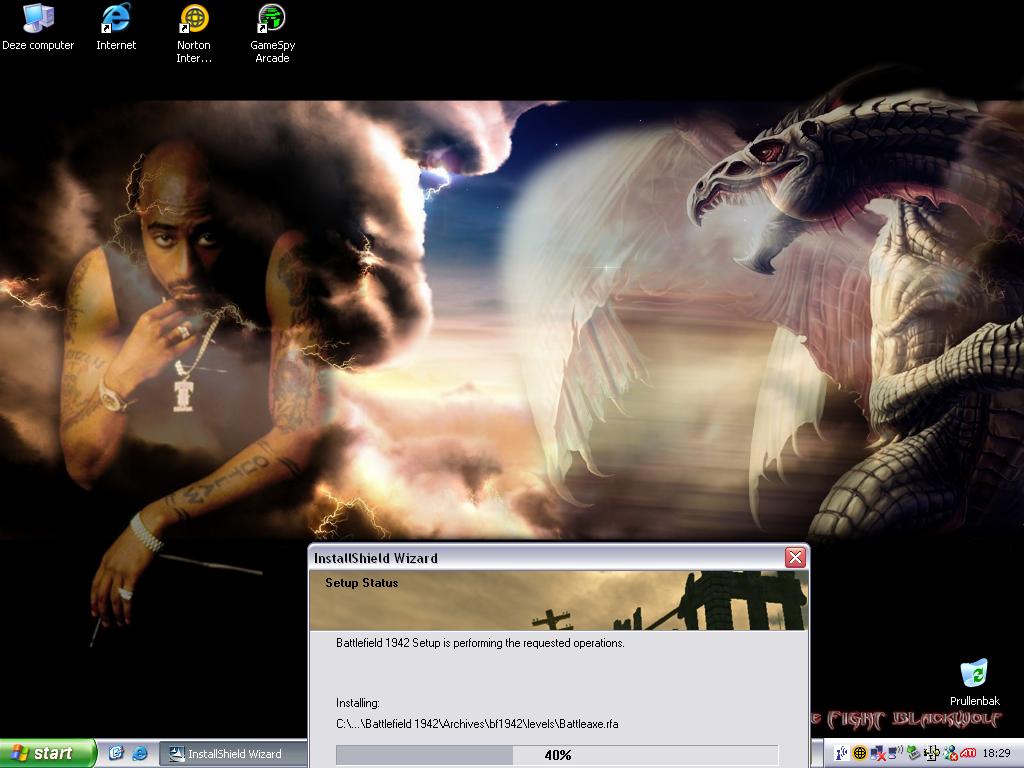Click the disconnected network tray icon
This screenshot has height=768, width=1024.
click(878, 753)
